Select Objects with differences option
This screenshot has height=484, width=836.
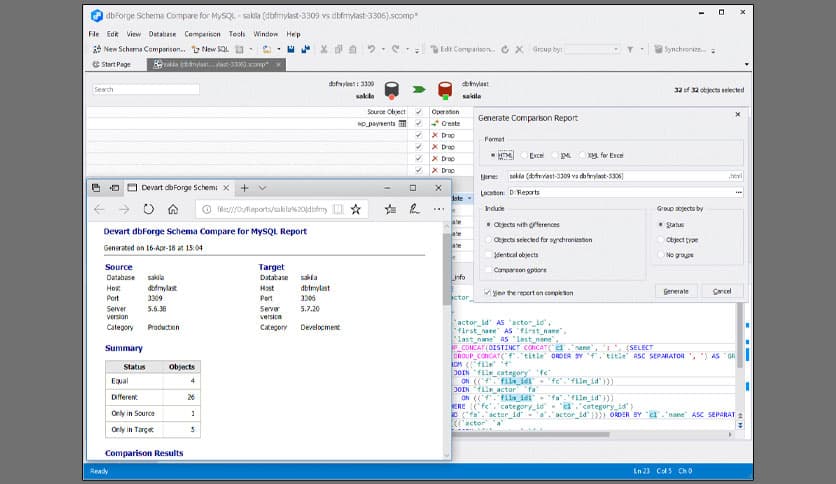tap(488, 225)
